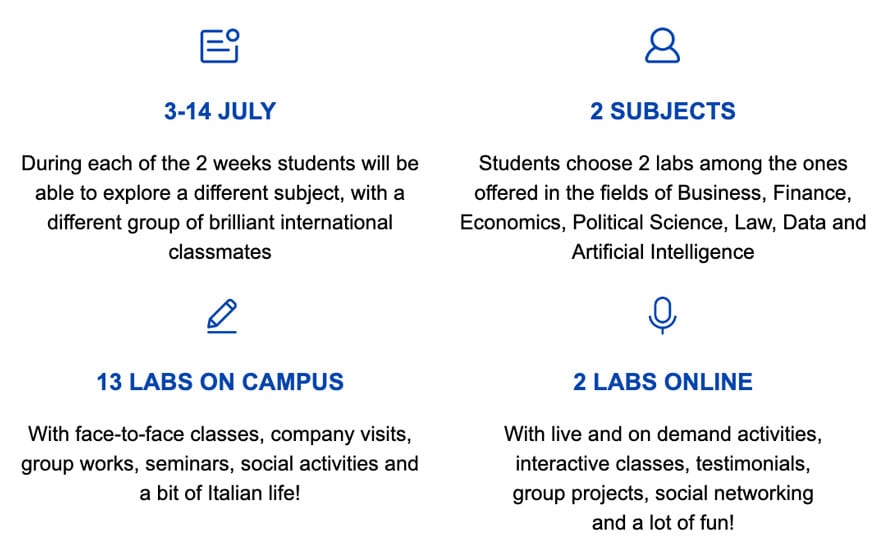Viewport: 888px width, 553px height.
Task: Click the "a bit of Italian life!" line
Action: [x=220, y=494]
